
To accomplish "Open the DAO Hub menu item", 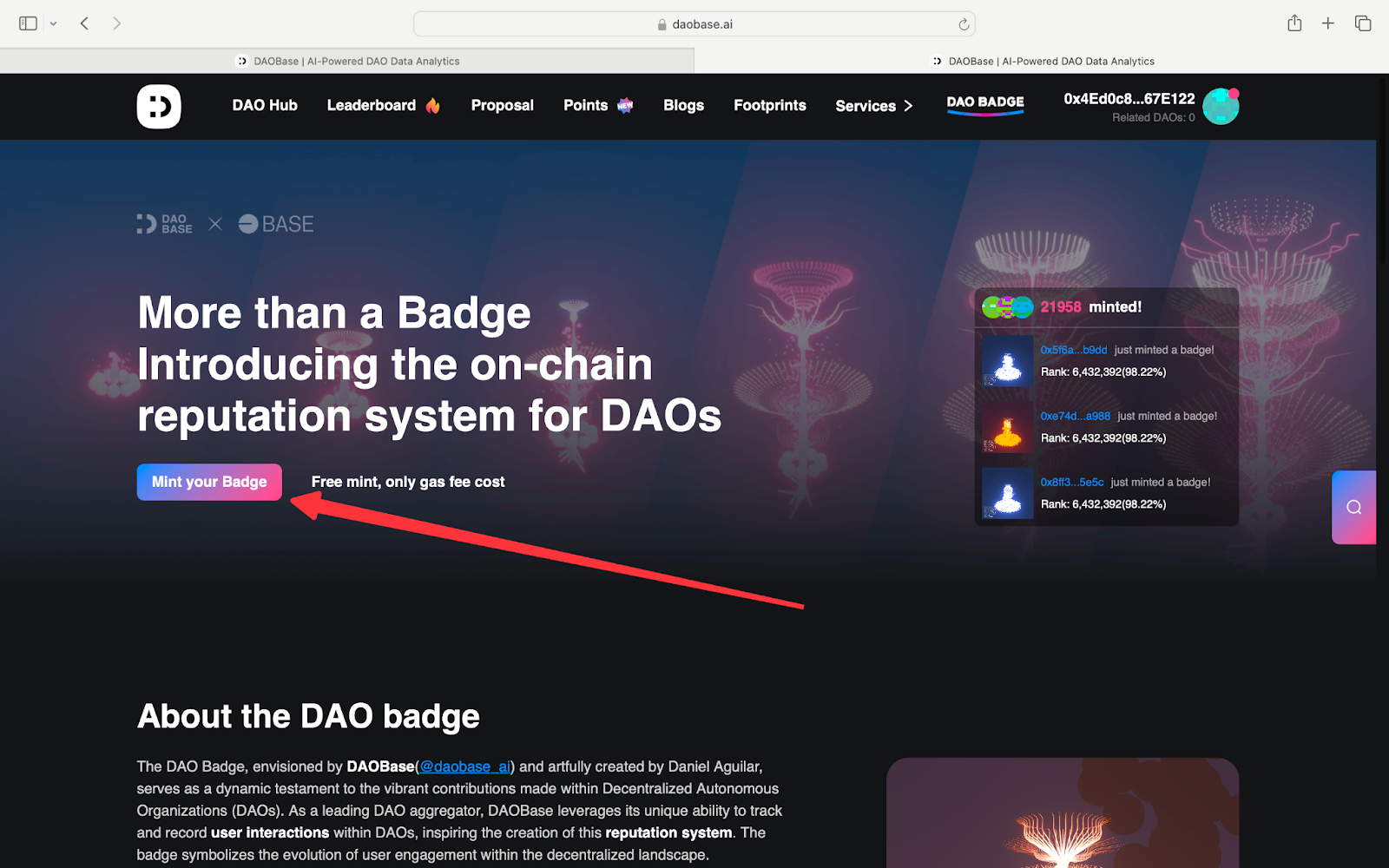I will click(265, 105).
